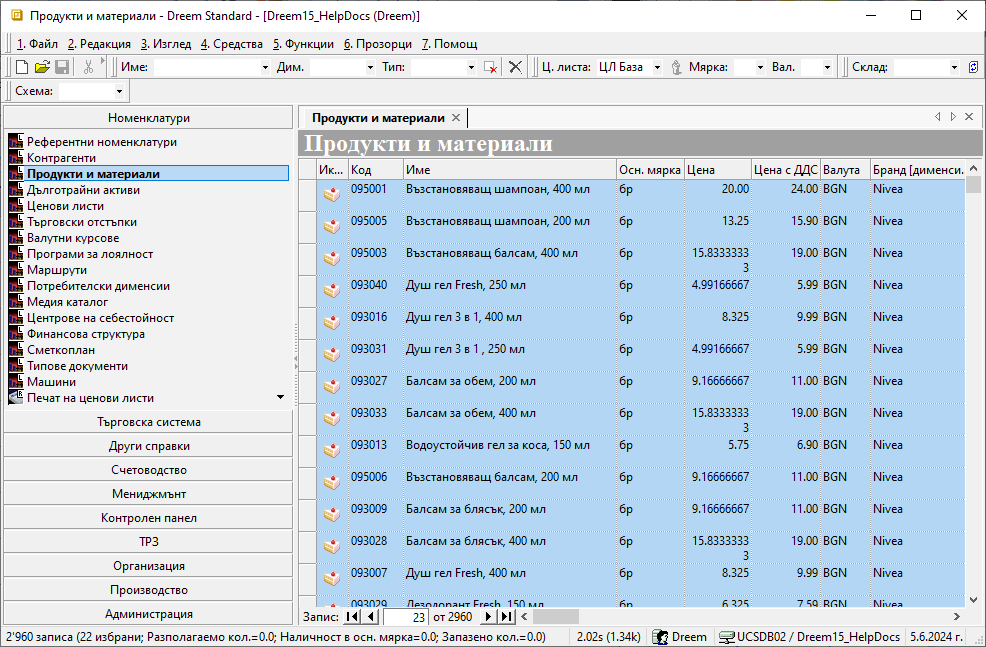Open the Счетоводство navigation section
This screenshot has width=986, height=647.
[x=149, y=470]
